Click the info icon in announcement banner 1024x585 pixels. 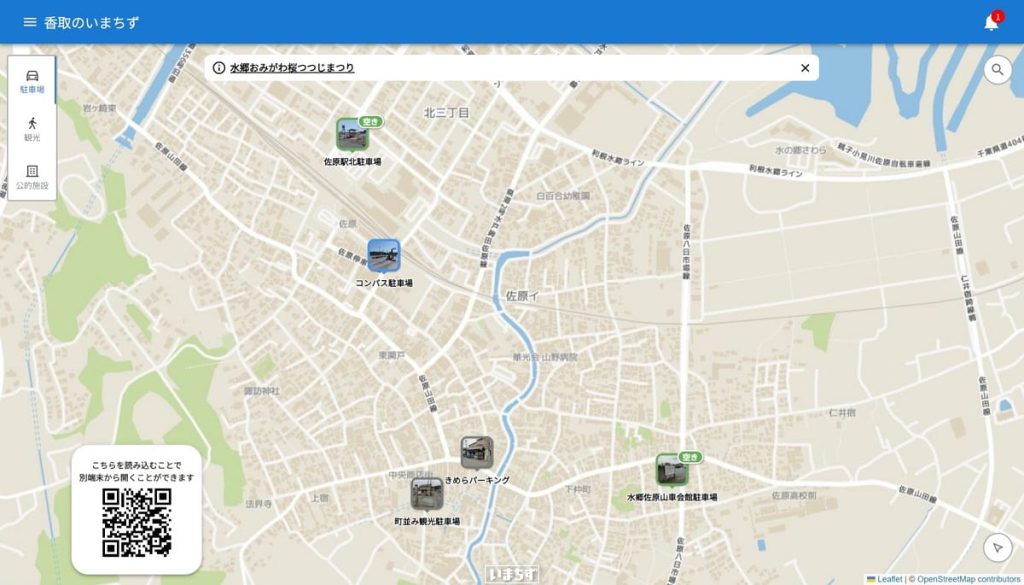pos(219,68)
